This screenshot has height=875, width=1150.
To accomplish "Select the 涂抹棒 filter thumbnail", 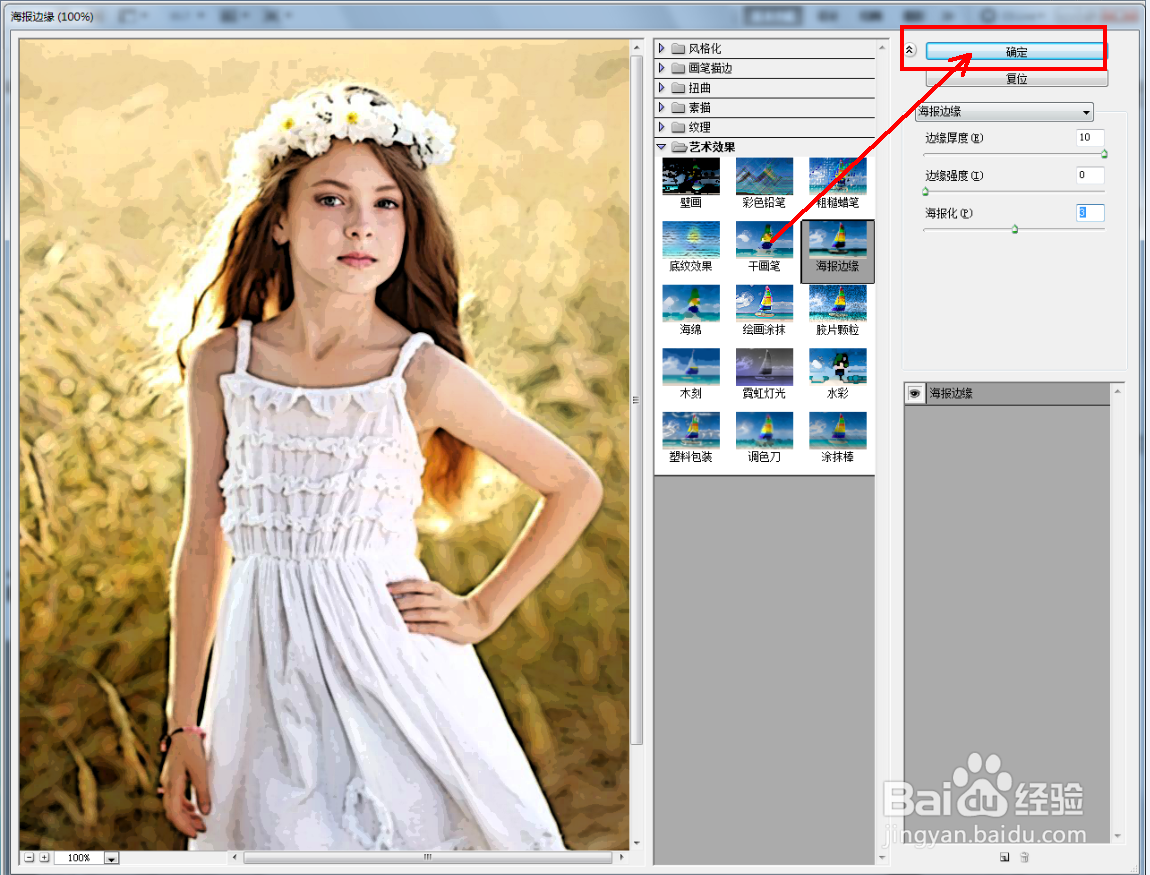I will pos(838,431).
